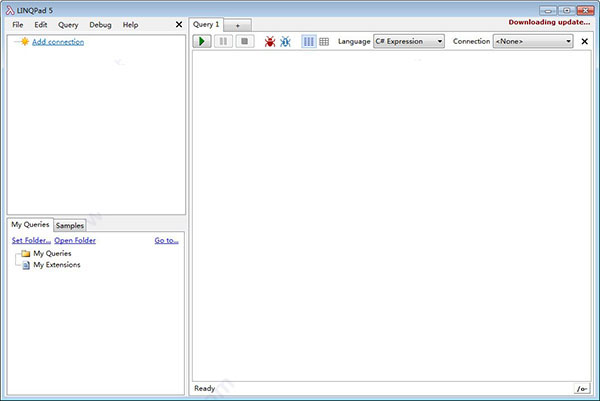Click the Ready status text

205,388
